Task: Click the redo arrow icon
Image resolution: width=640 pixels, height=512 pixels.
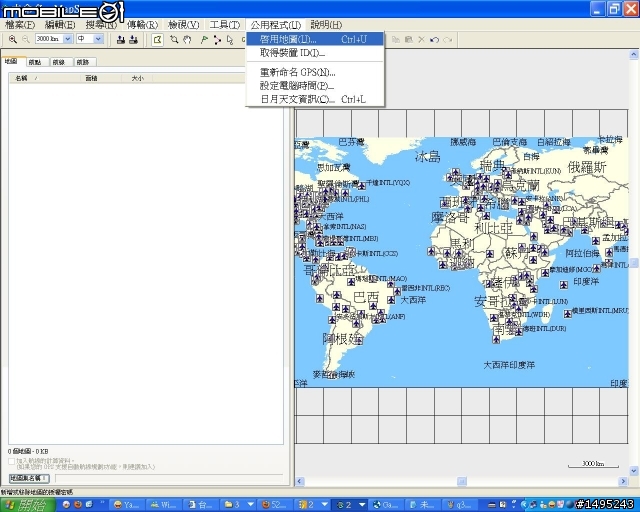Action: (x=448, y=40)
